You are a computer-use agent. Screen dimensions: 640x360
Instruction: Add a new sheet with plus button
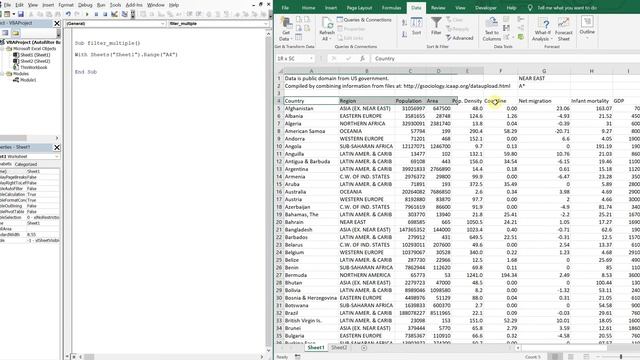[x=364, y=348]
